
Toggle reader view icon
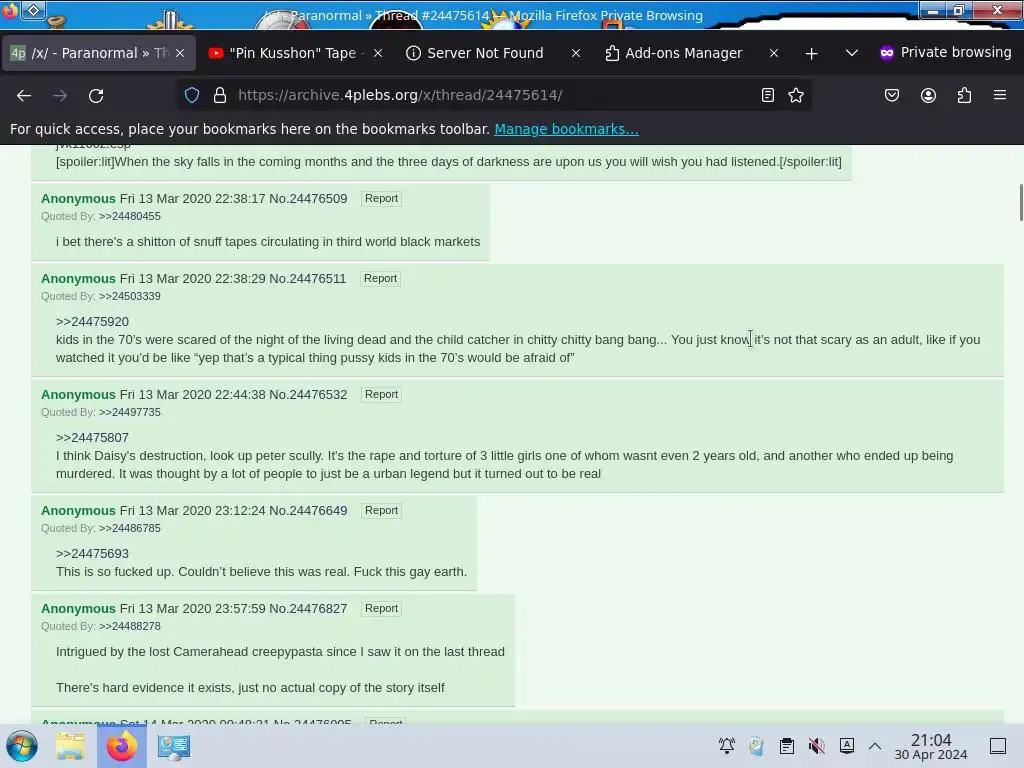pos(768,95)
